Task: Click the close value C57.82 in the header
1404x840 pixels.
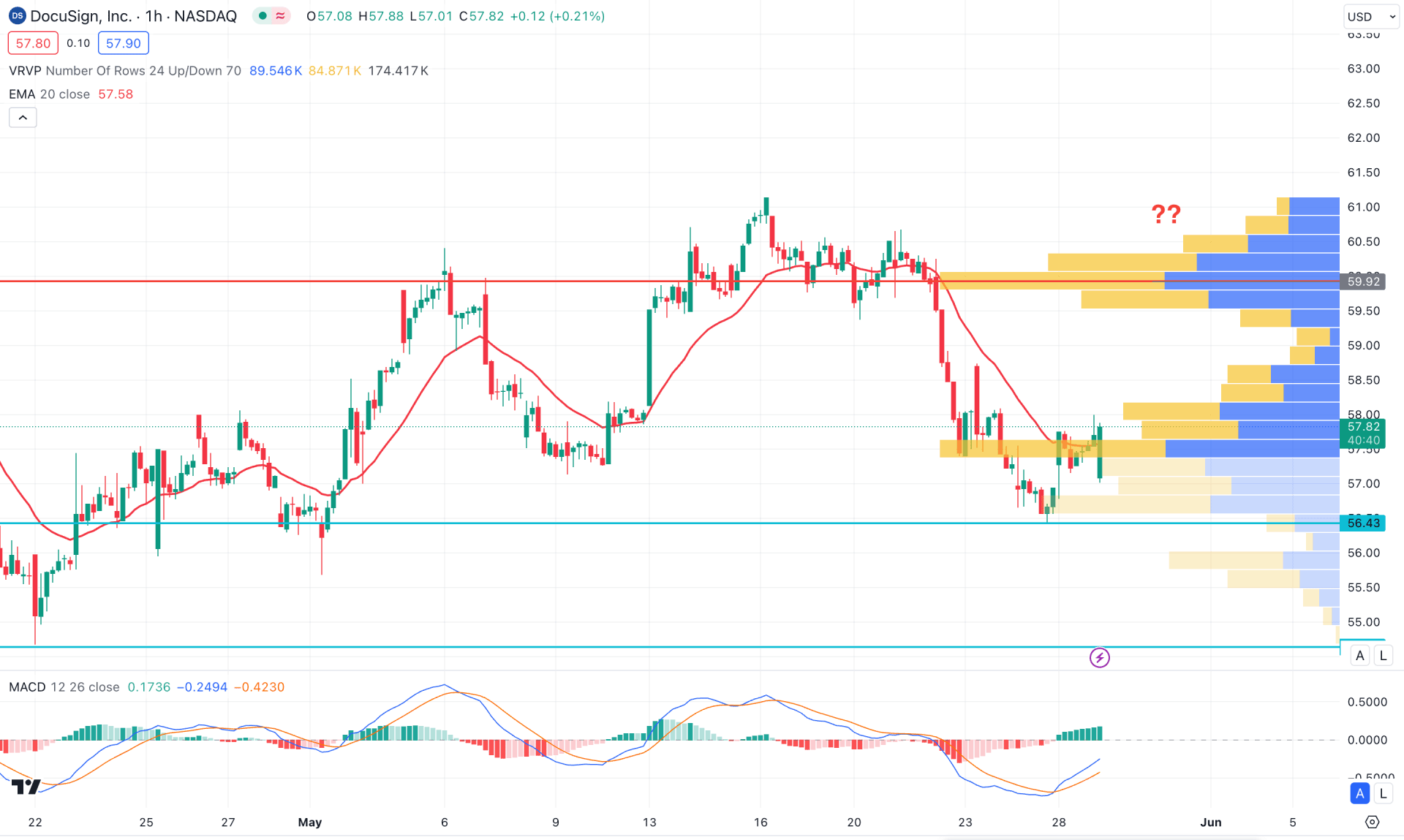Action: (x=481, y=16)
